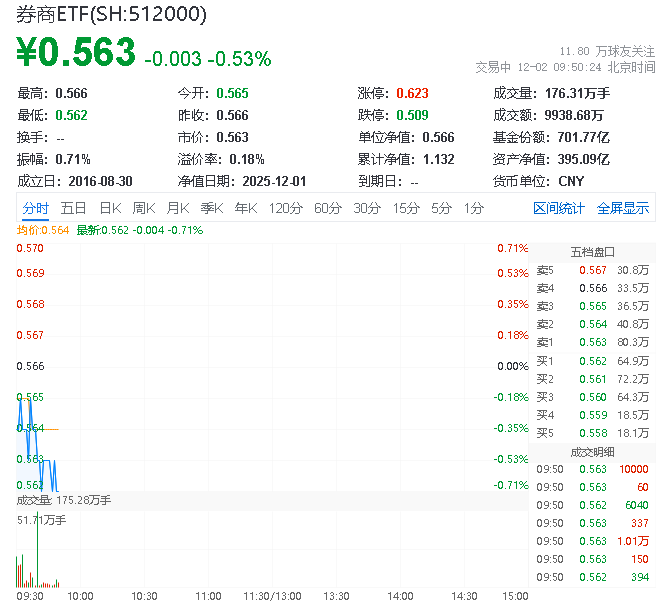This screenshot has height=615, width=656.
Task: Open the 年K chart tab
Action: tap(245, 208)
